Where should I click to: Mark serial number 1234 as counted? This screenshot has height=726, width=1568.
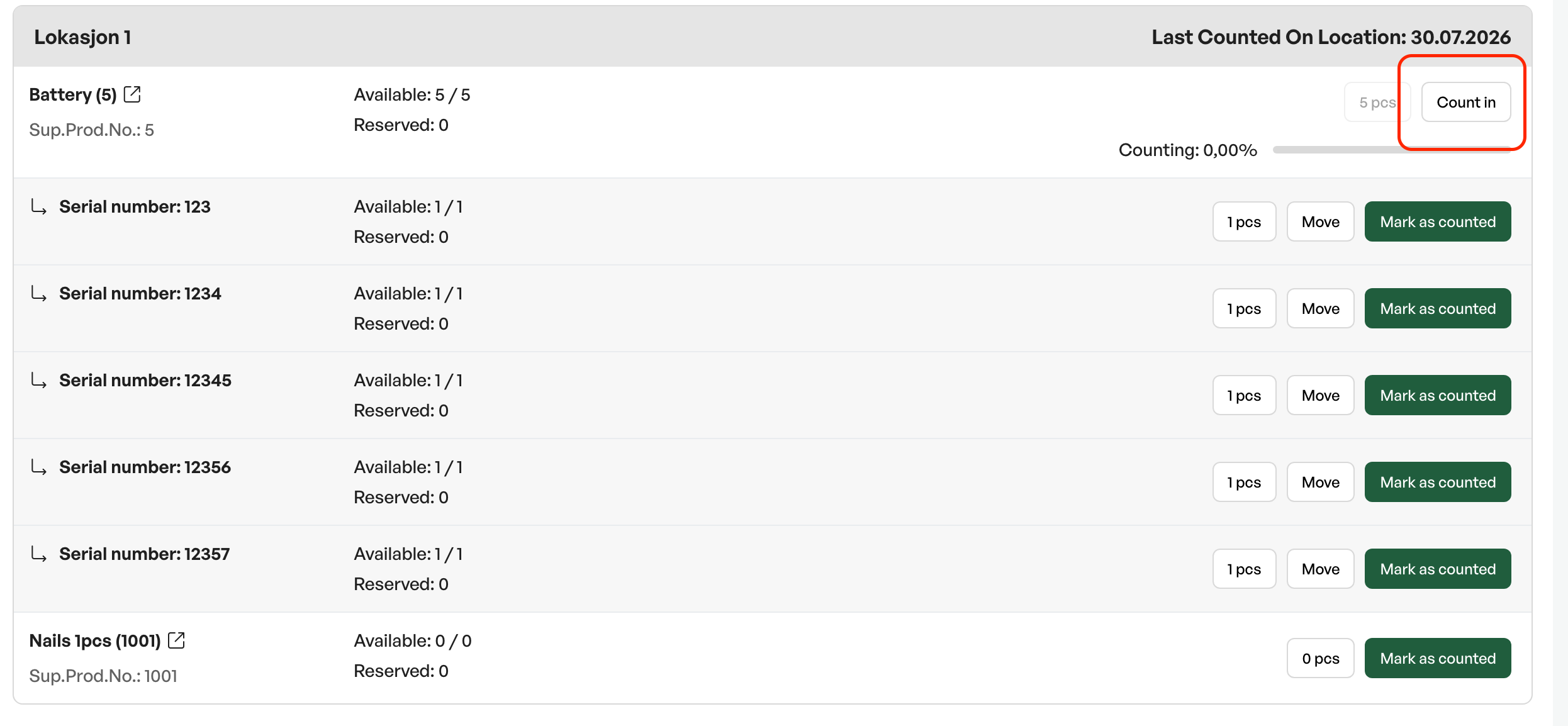pyautogui.click(x=1438, y=308)
